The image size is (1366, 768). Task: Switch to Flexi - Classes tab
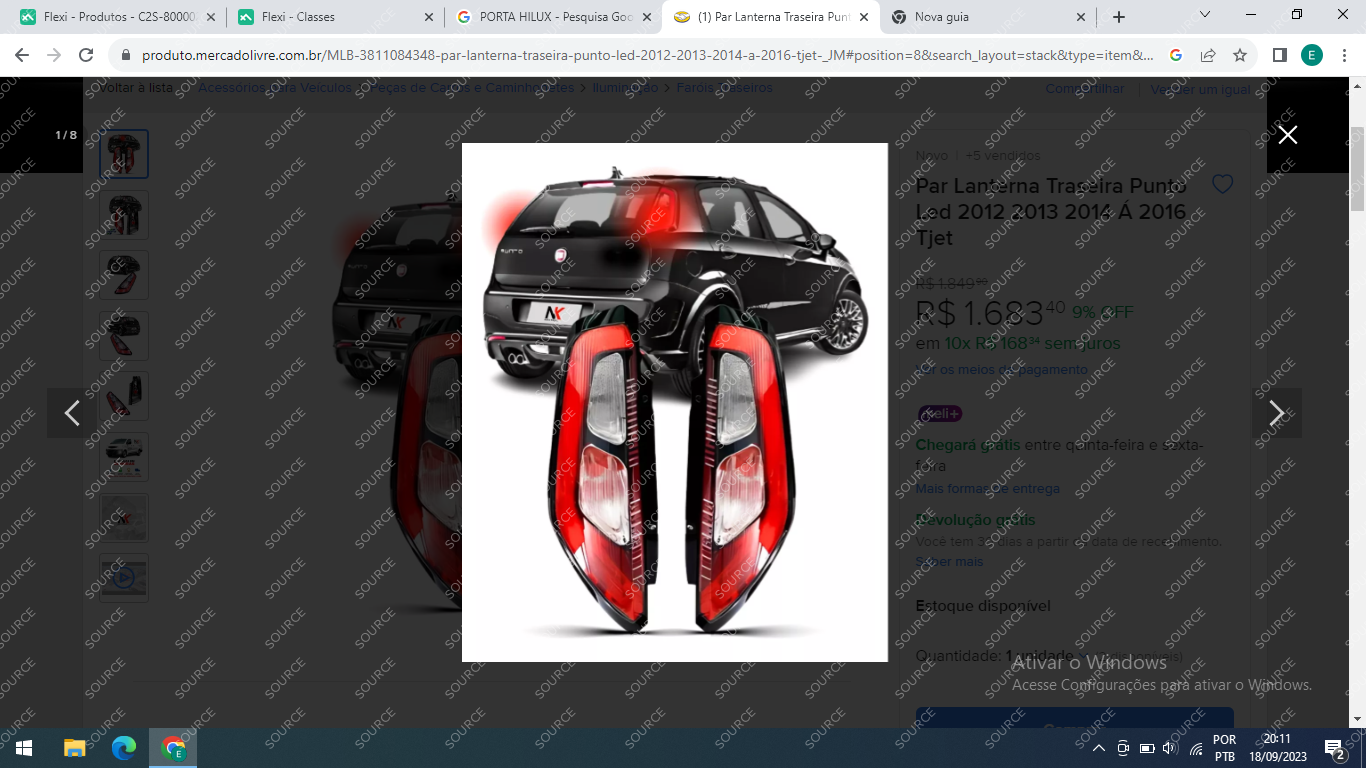pyautogui.click(x=329, y=17)
